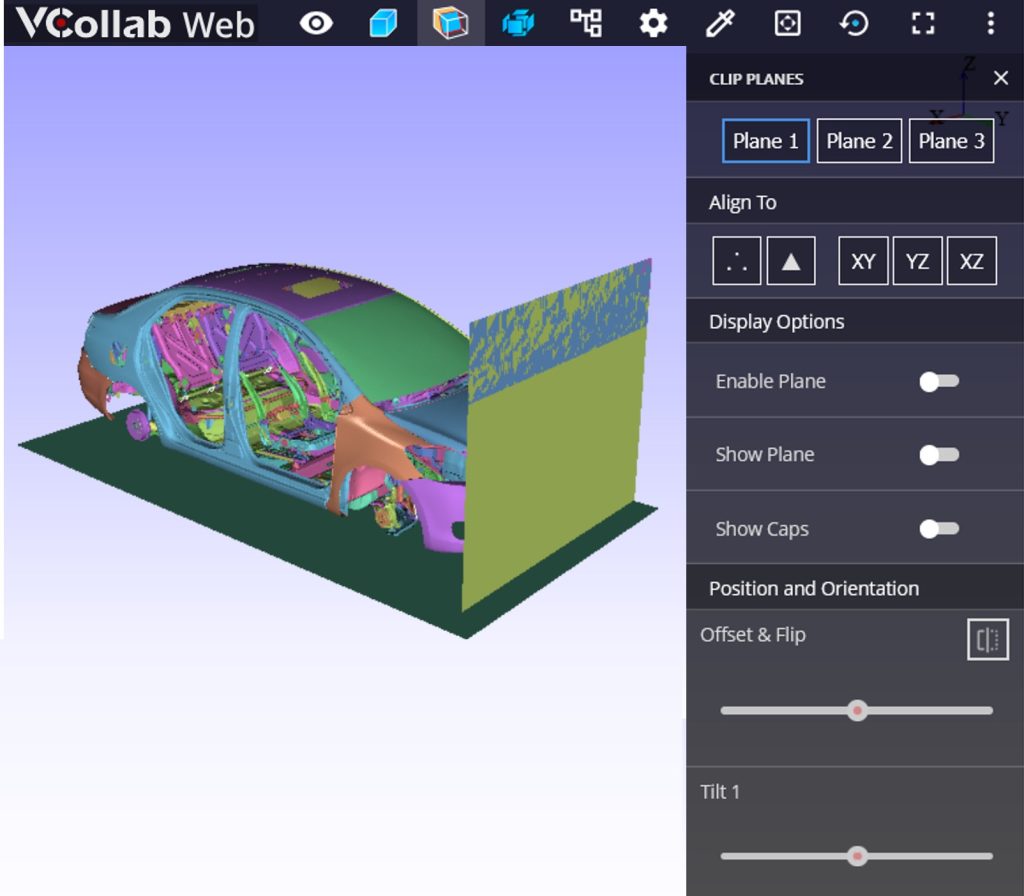Image resolution: width=1024 pixels, height=896 pixels.
Task: Align clip plane to YZ
Action: (918, 261)
